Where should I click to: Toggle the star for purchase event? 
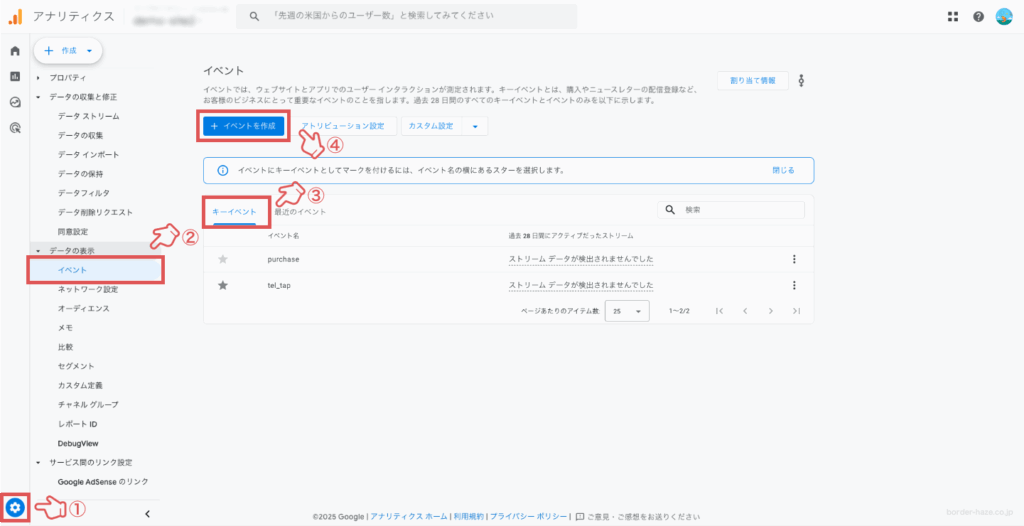pos(223,259)
